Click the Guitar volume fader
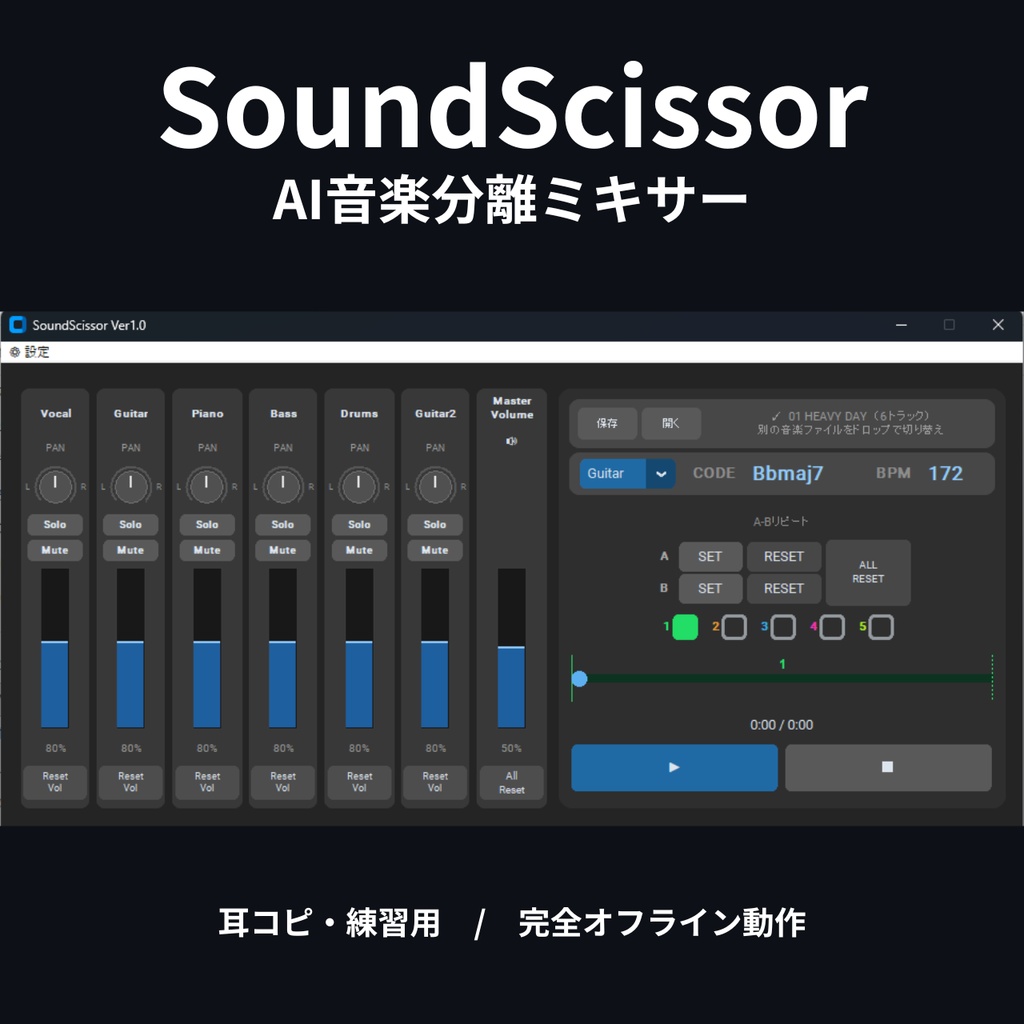The image size is (1024, 1024). point(131,648)
